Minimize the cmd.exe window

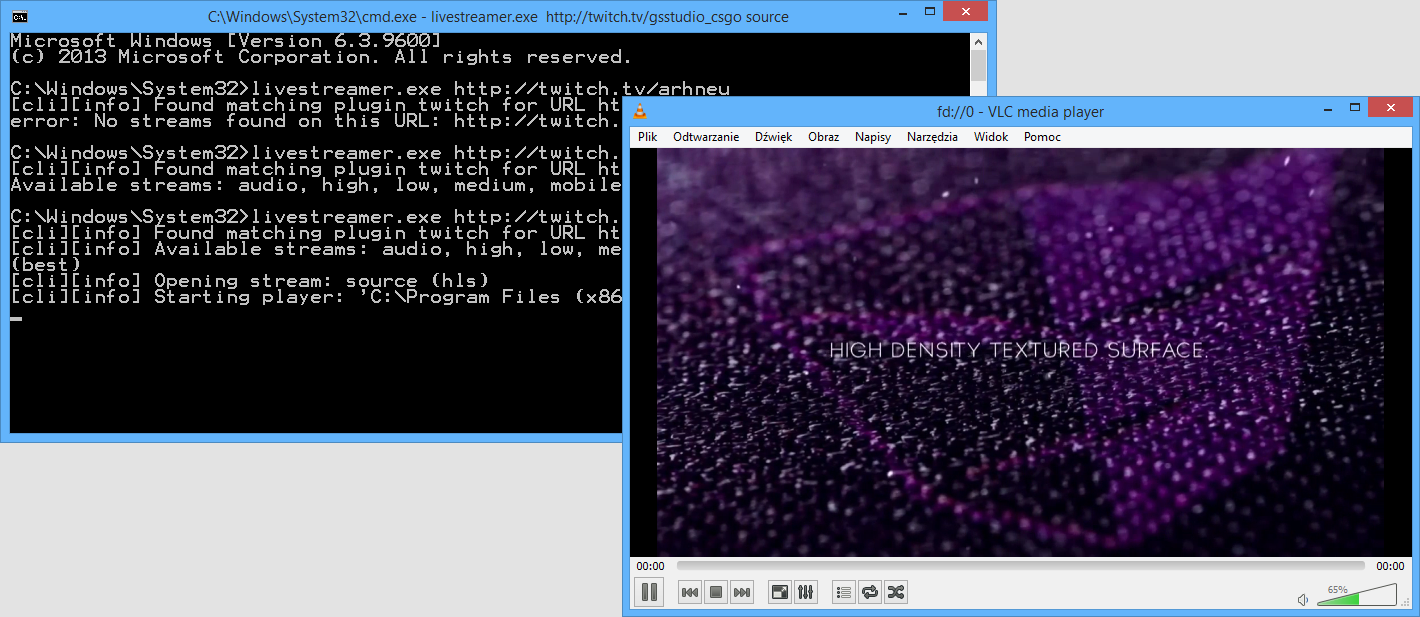coord(901,13)
